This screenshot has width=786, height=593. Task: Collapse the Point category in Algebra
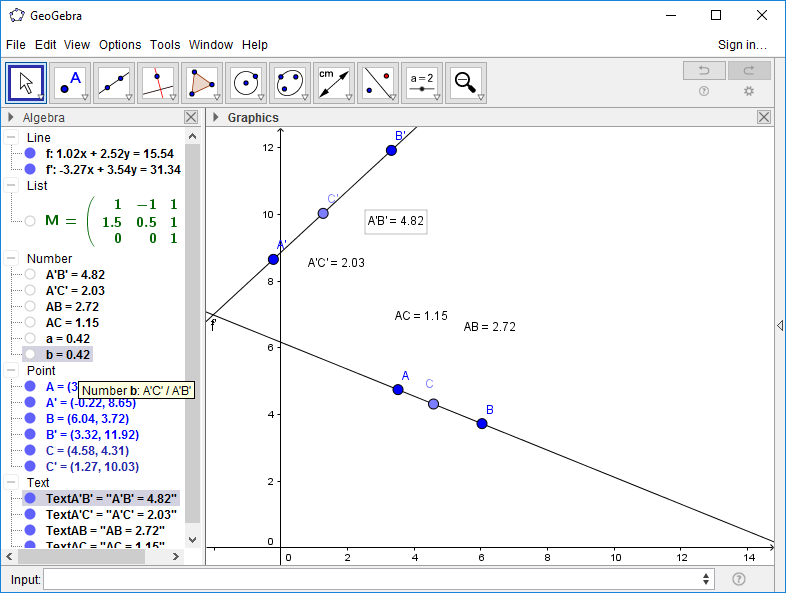tap(11, 370)
